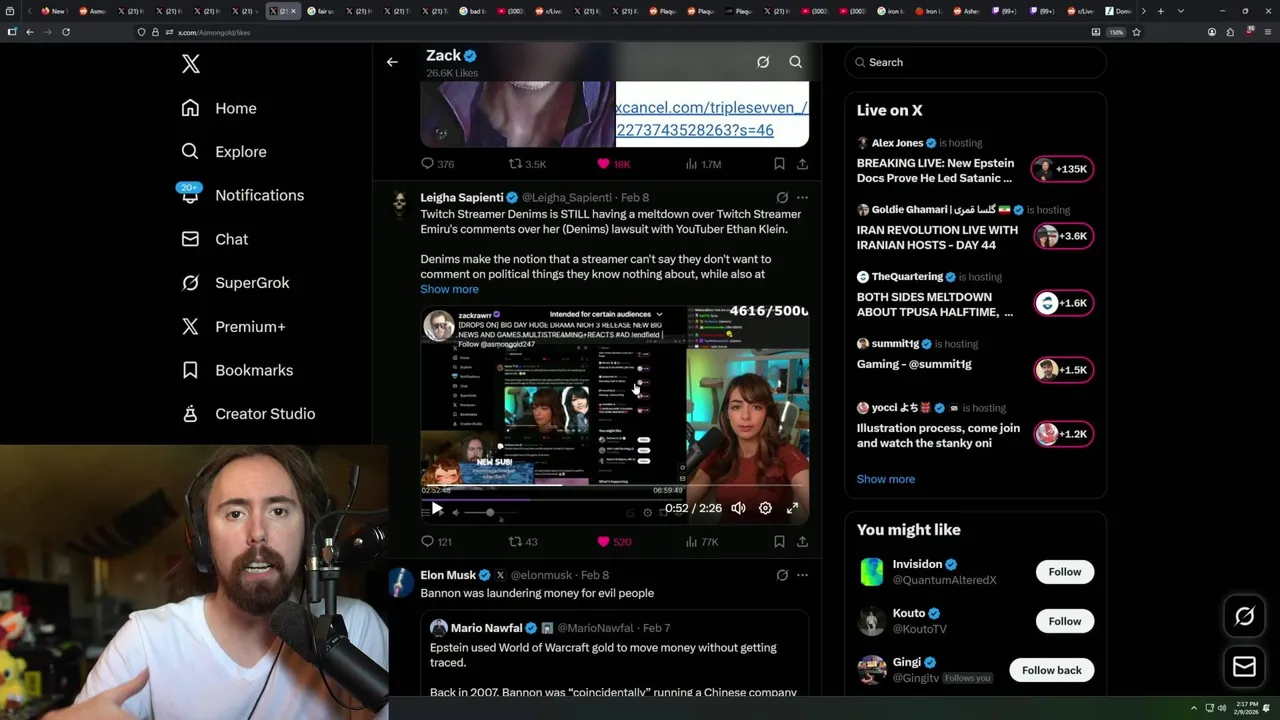Open Elon Musk's profile name

tap(448, 575)
